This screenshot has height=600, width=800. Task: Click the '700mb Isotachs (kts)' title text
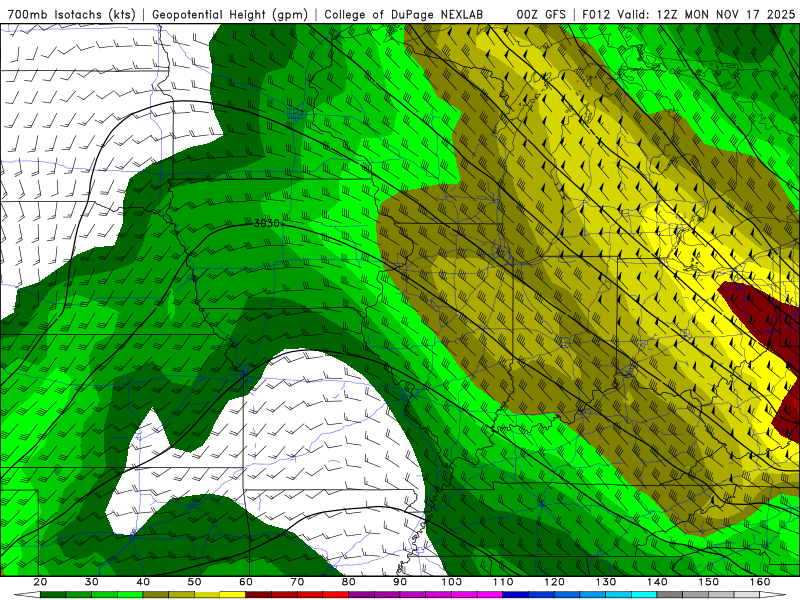pyautogui.click(x=71, y=14)
